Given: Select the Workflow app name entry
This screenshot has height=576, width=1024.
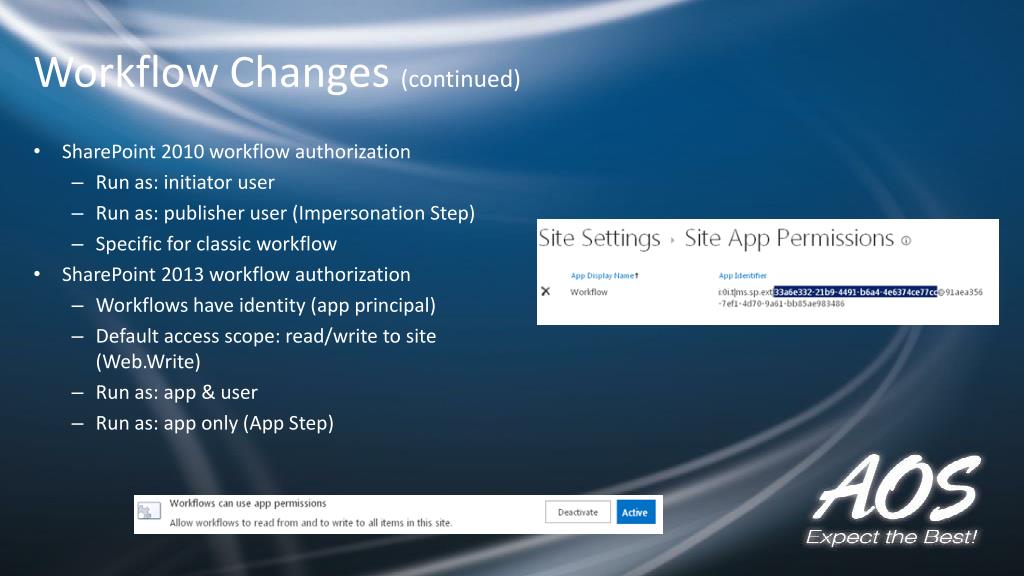Looking at the screenshot, I should tap(589, 292).
